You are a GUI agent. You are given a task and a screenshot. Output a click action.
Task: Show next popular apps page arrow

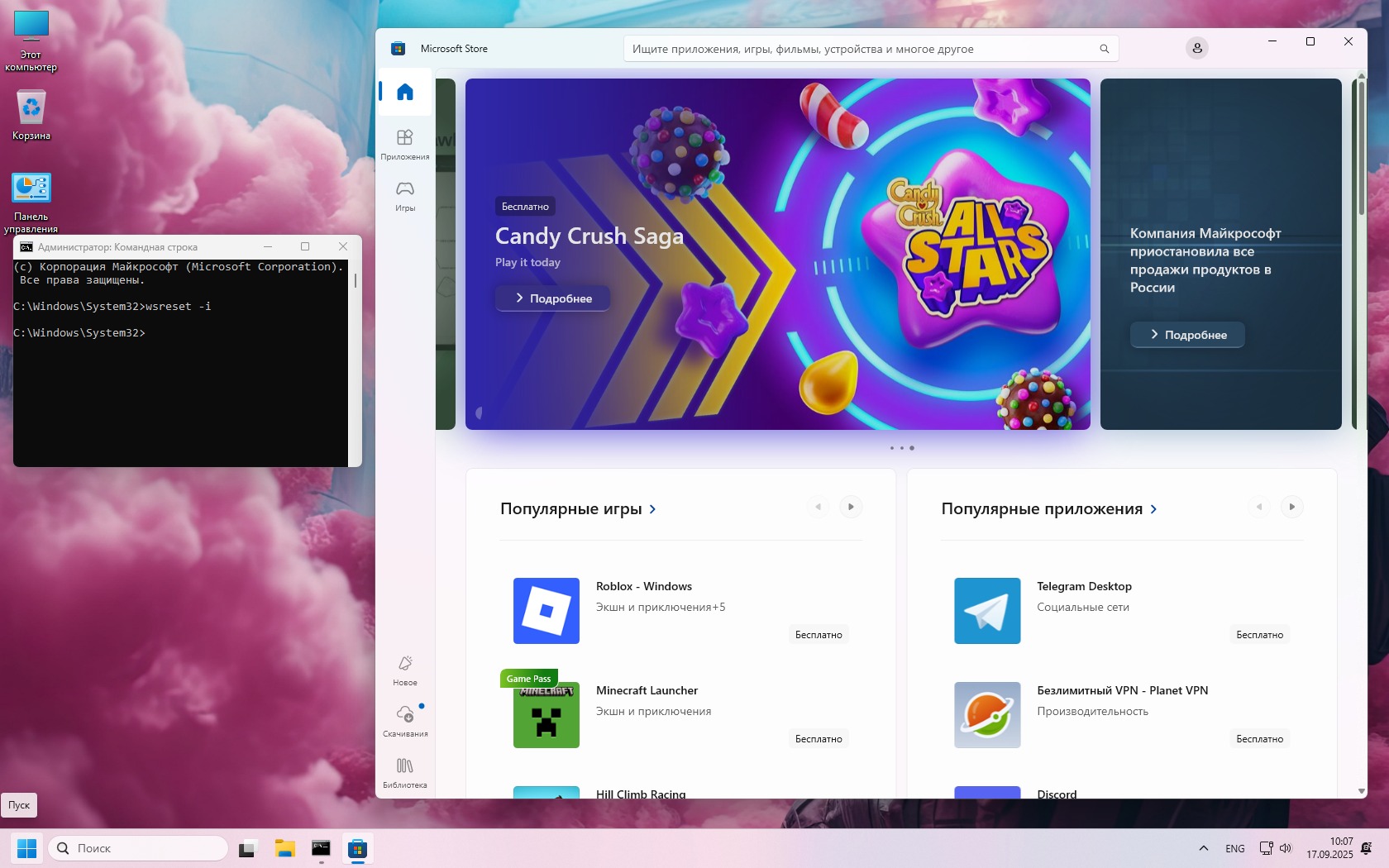1291,507
